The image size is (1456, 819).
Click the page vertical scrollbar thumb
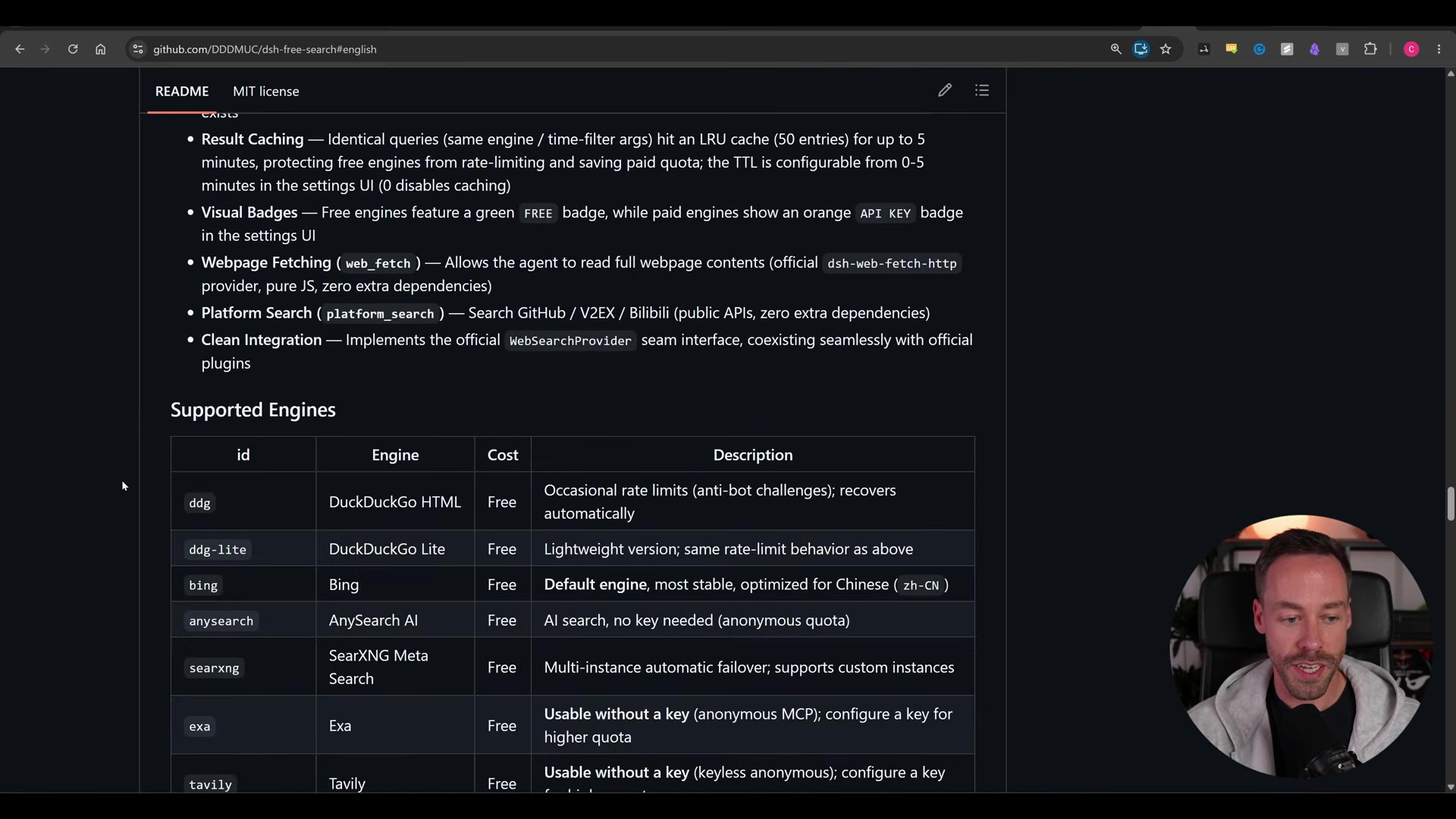1450,504
